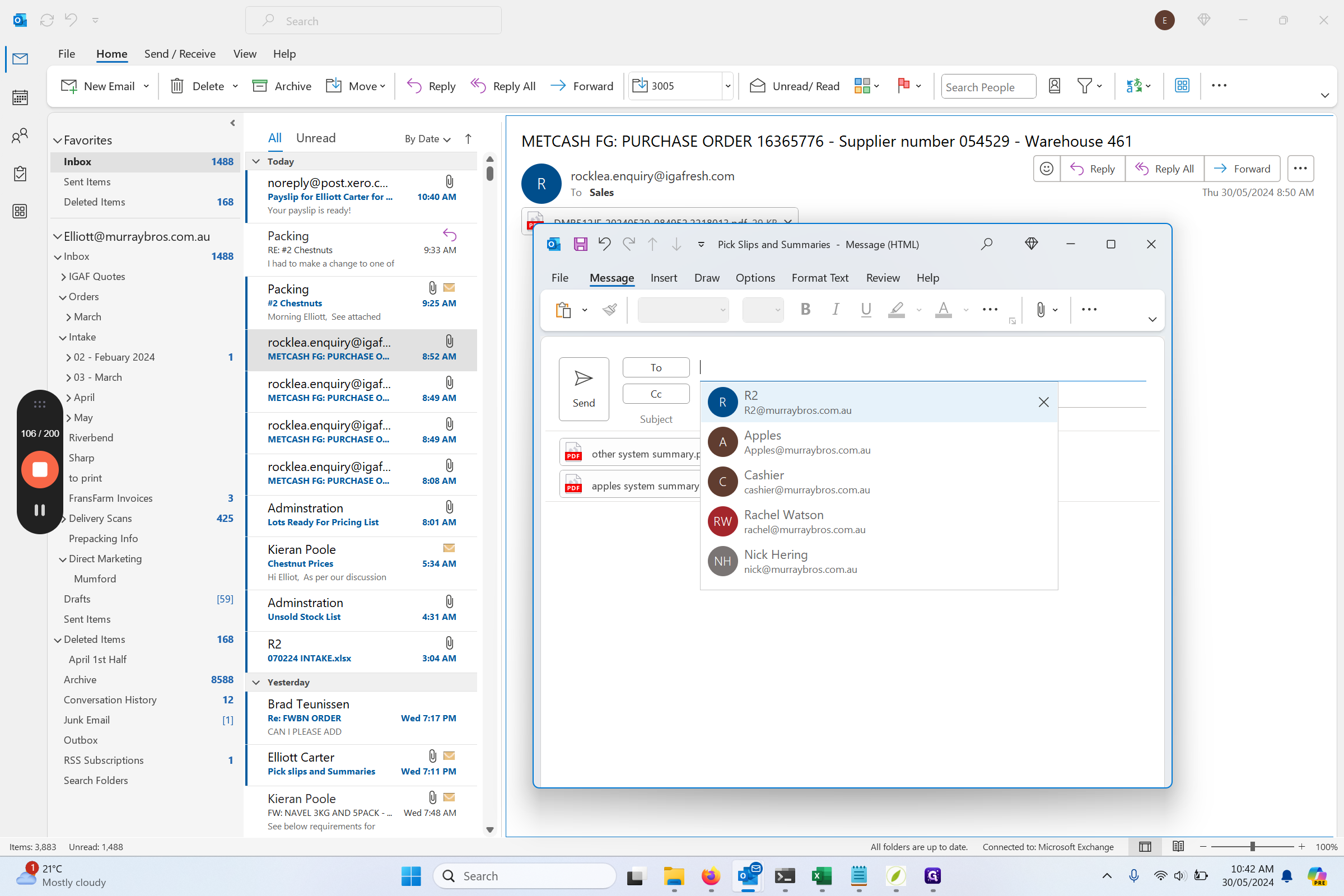Click the Send button
This screenshot has height=896, width=1344.
coord(584,389)
